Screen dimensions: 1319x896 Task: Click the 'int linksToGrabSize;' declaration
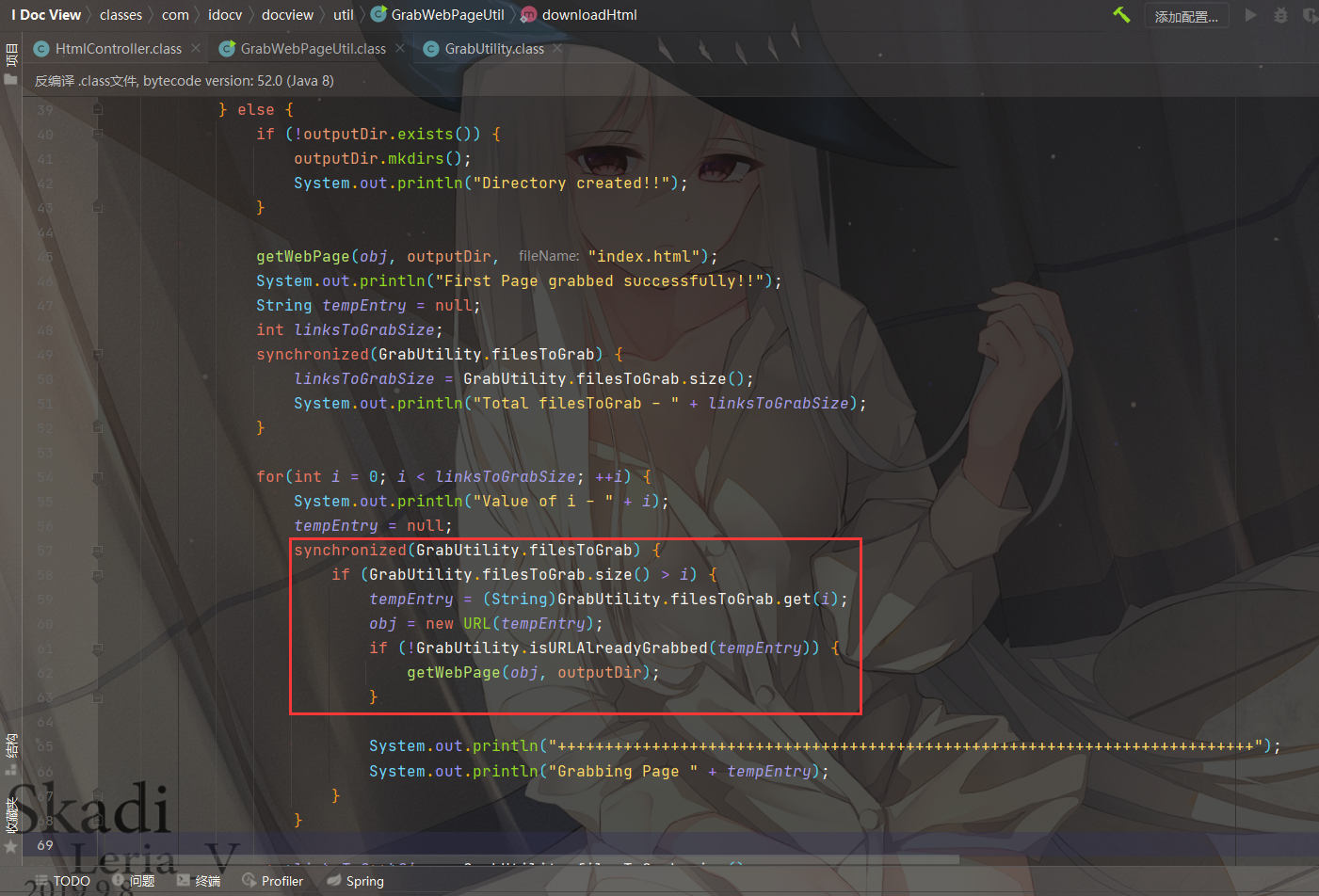349,329
